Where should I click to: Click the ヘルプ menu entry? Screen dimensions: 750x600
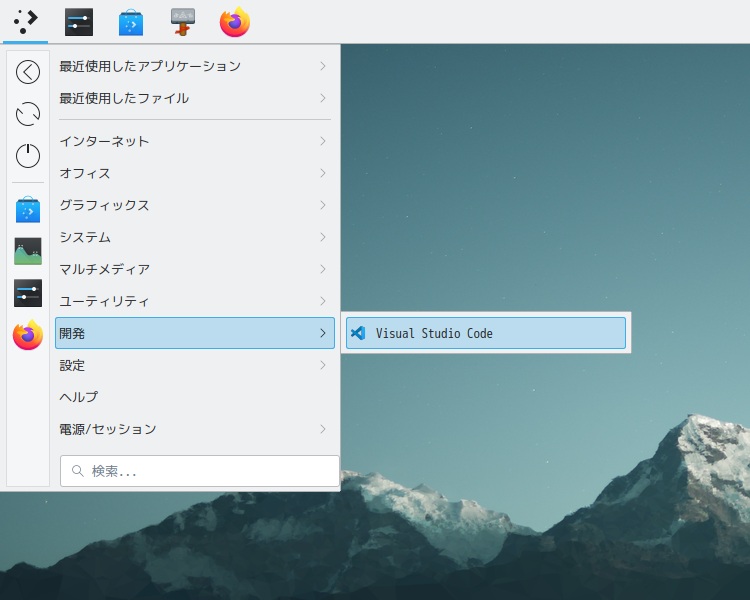point(195,397)
